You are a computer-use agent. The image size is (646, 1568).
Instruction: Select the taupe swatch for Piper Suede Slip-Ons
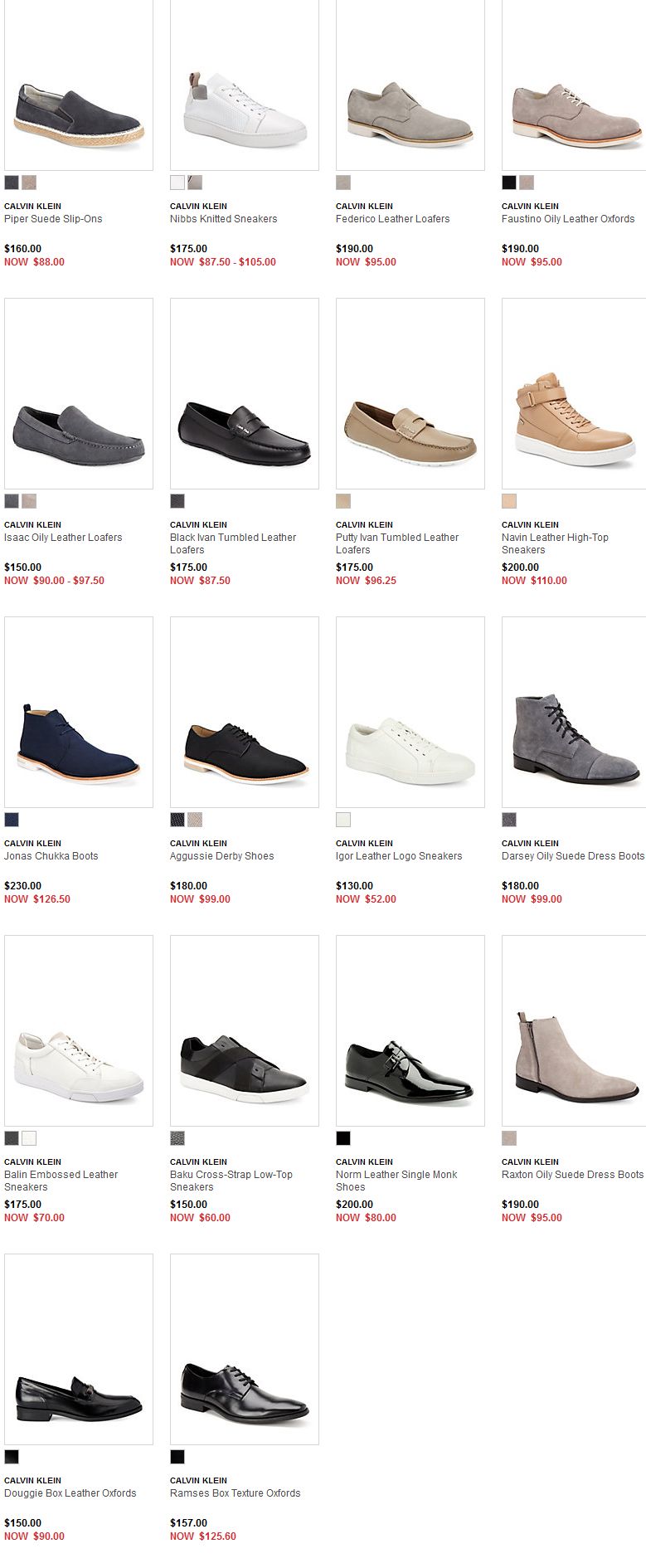click(x=29, y=183)
